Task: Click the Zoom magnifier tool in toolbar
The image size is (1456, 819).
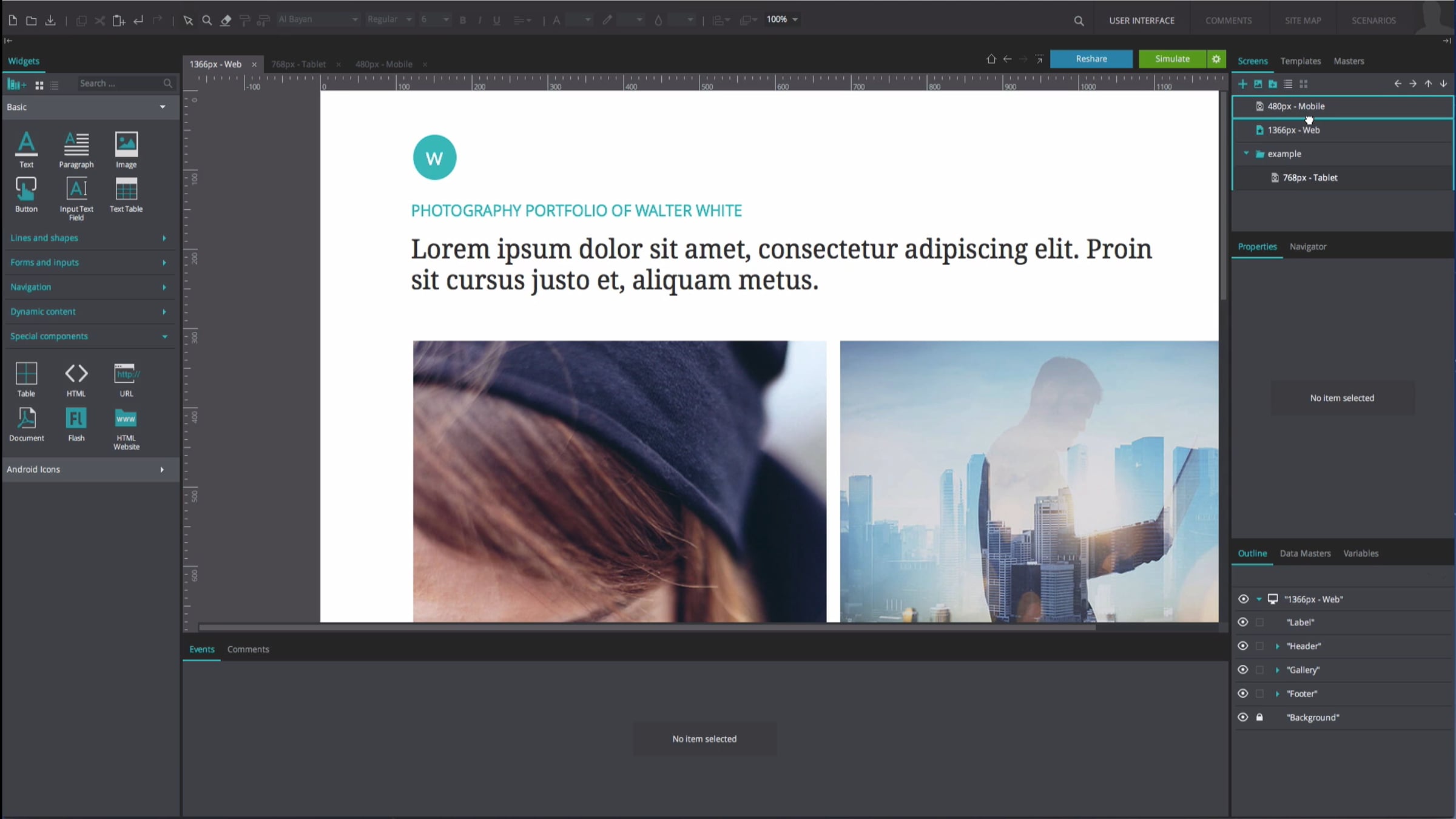Action: click(207, 20)
